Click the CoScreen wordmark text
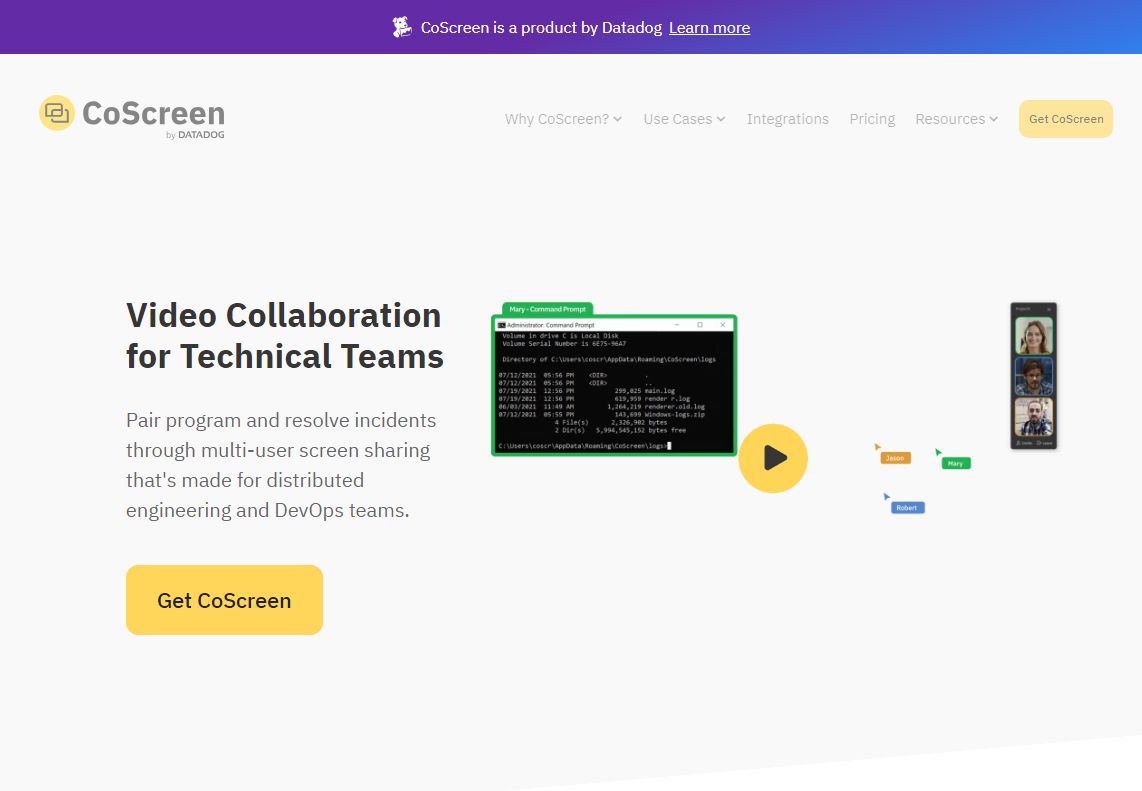Viewport: 1142px width, 791px height. coord(154,113)
